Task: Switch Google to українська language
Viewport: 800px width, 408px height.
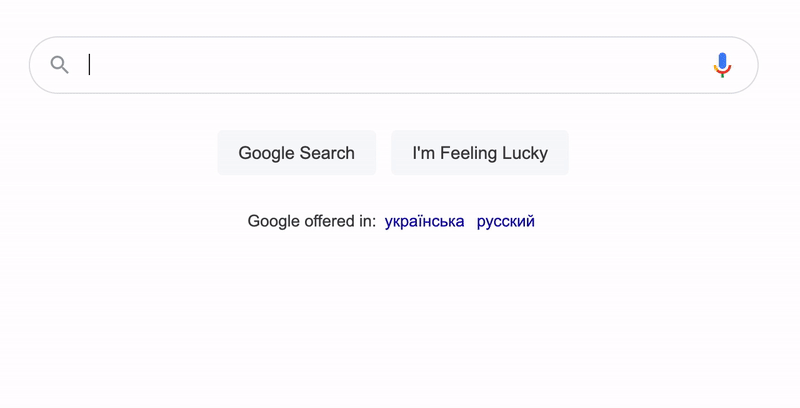Action: click(424, 221)
